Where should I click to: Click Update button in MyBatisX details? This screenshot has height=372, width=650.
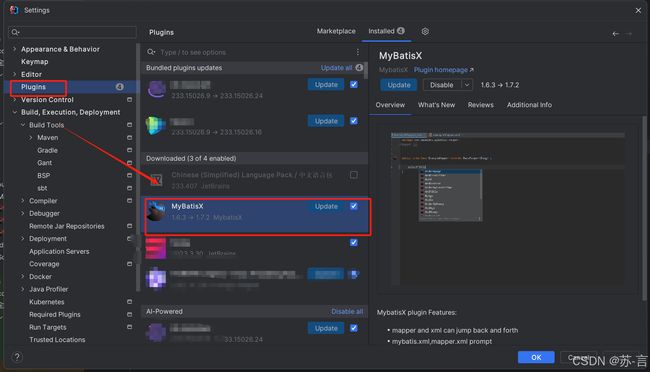coord(399,85)
